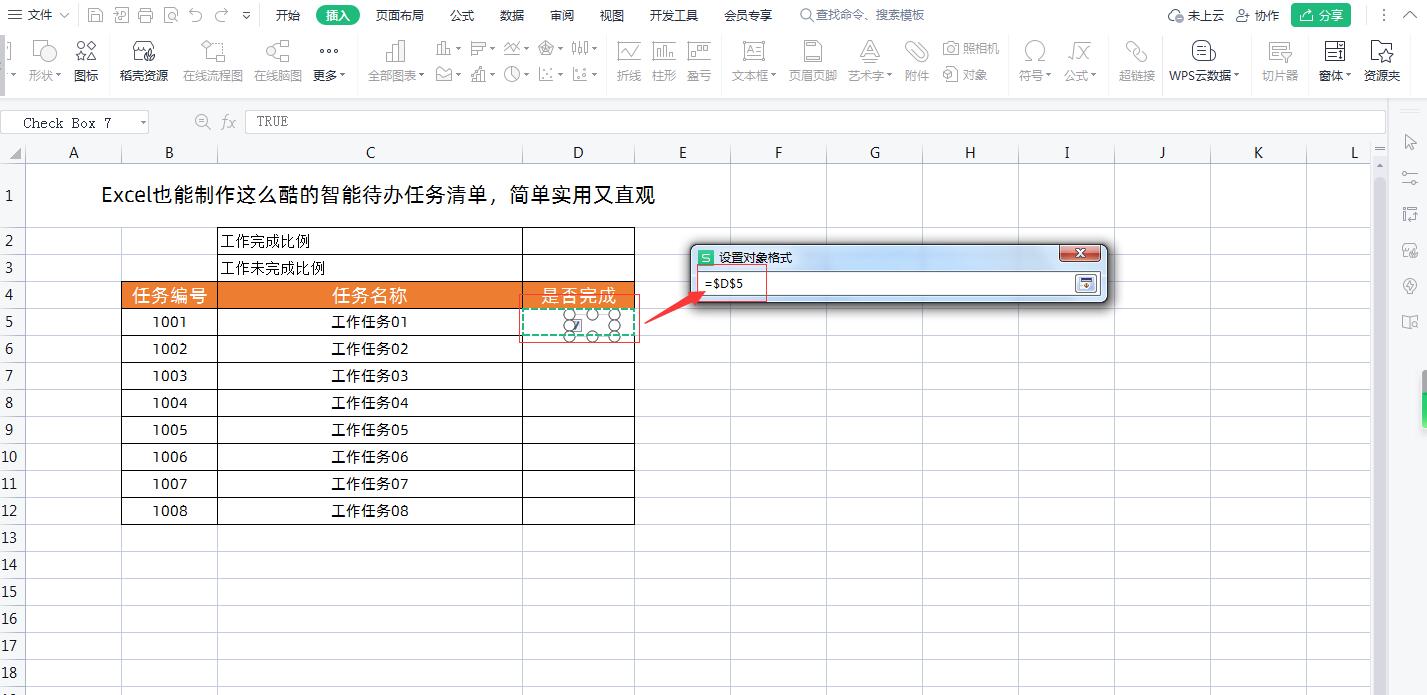This screenshot has height=695, width=1427.
Task: Open the slicer tool (切片器)
Action: pos(1280,60)
